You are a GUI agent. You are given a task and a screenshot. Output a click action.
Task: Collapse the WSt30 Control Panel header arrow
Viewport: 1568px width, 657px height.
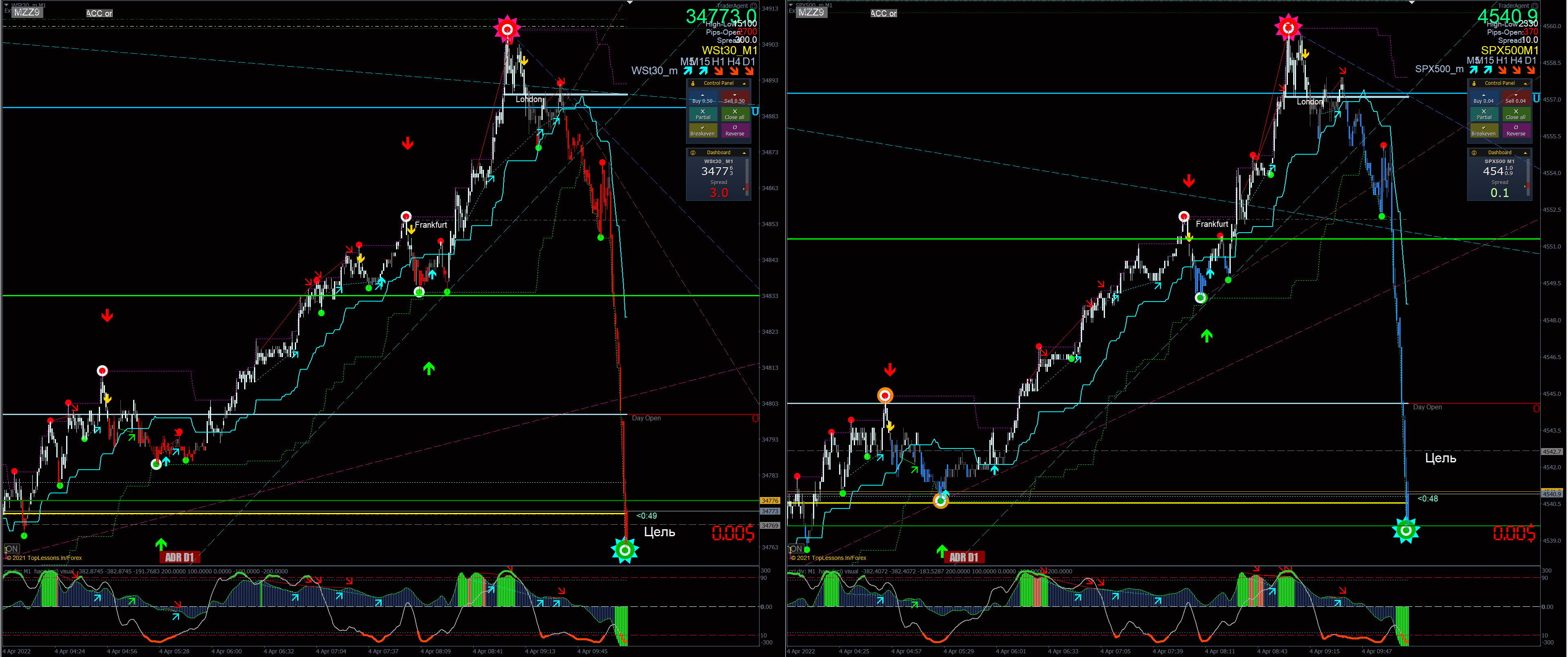[744, 83]
